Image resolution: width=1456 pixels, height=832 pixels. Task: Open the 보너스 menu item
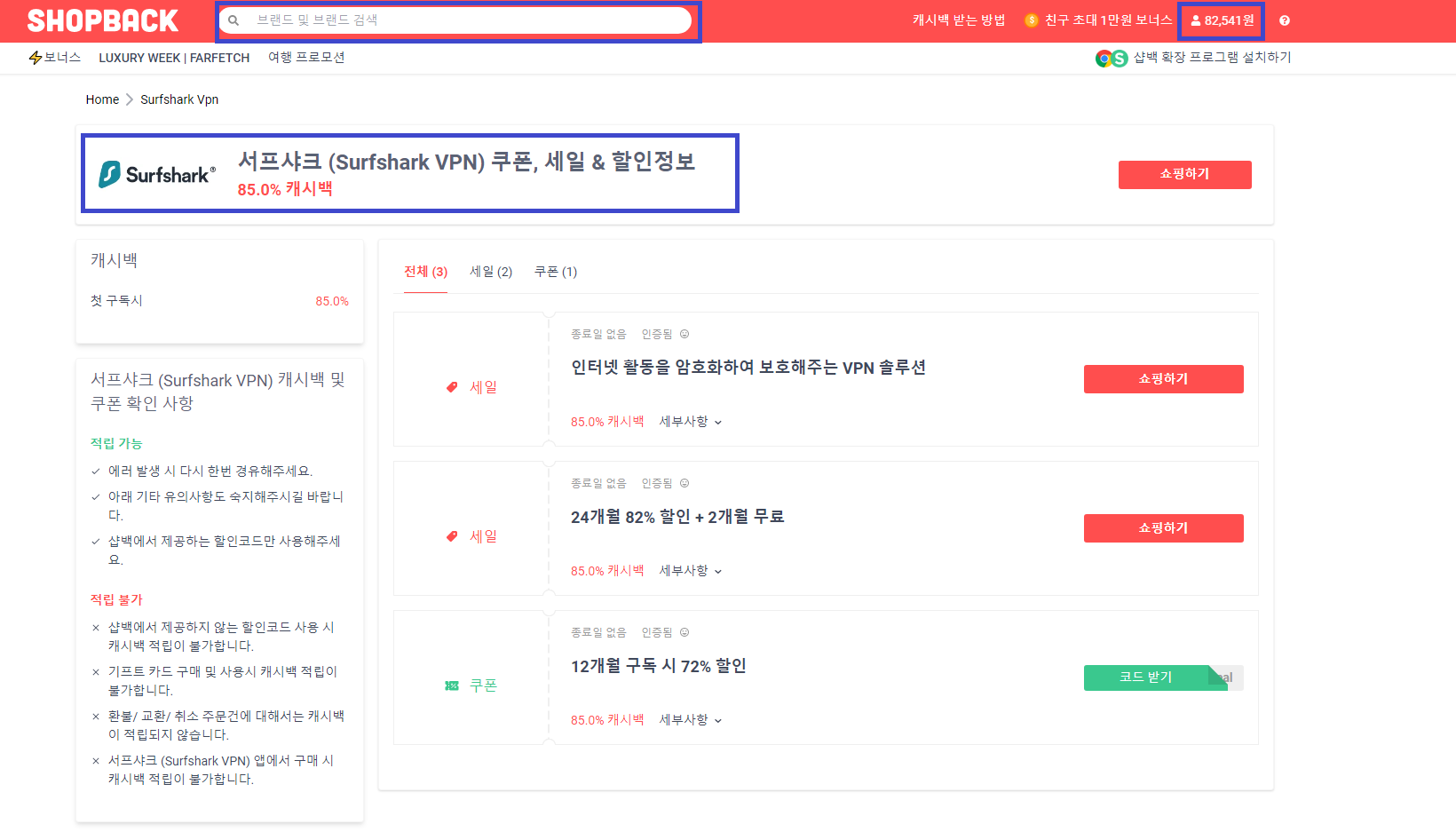pos(62,58)
